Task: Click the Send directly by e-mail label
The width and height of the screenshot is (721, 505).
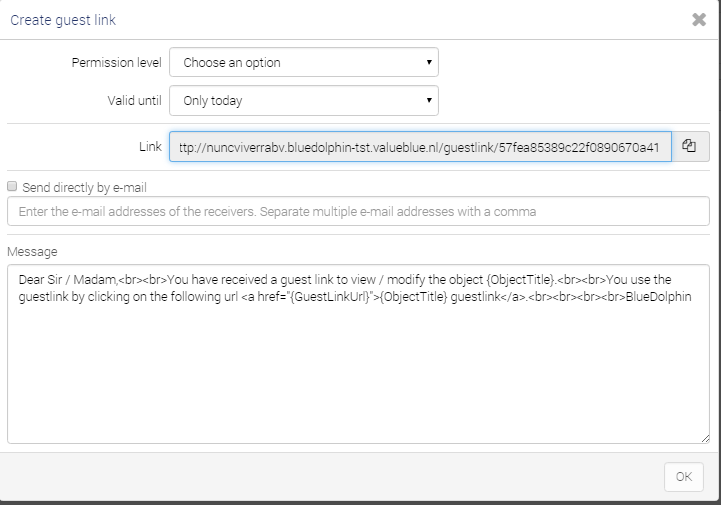Action: pos(85,188)
